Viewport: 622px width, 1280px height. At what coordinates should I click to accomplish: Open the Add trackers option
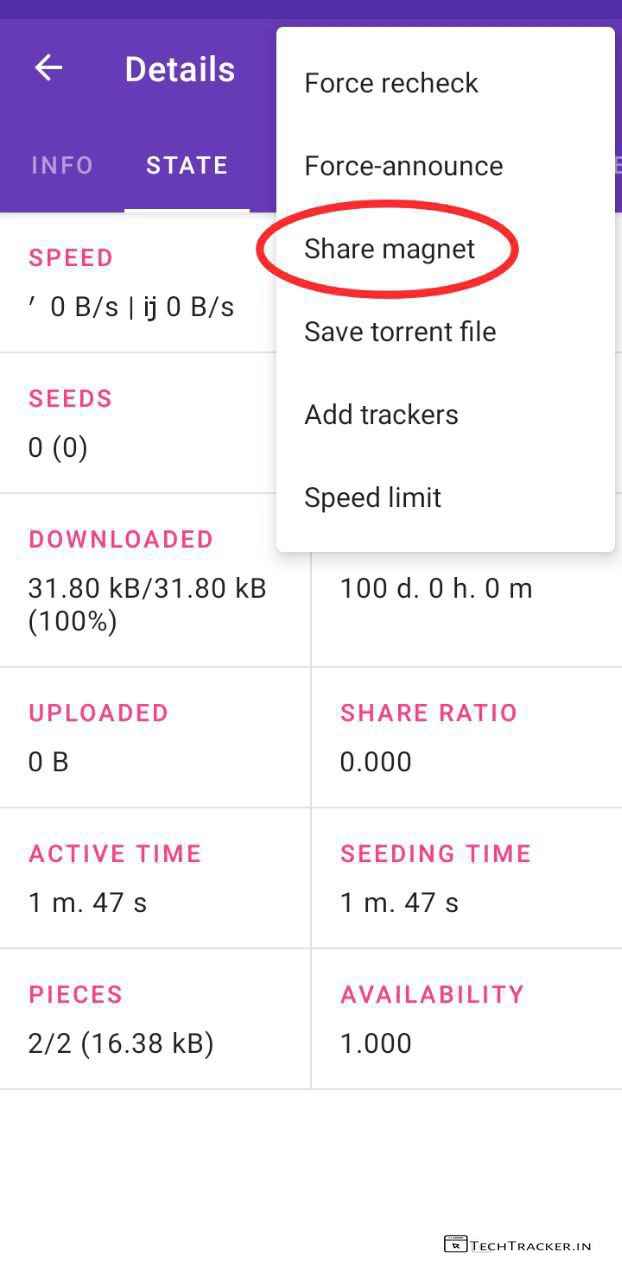(x=381, y=415)
